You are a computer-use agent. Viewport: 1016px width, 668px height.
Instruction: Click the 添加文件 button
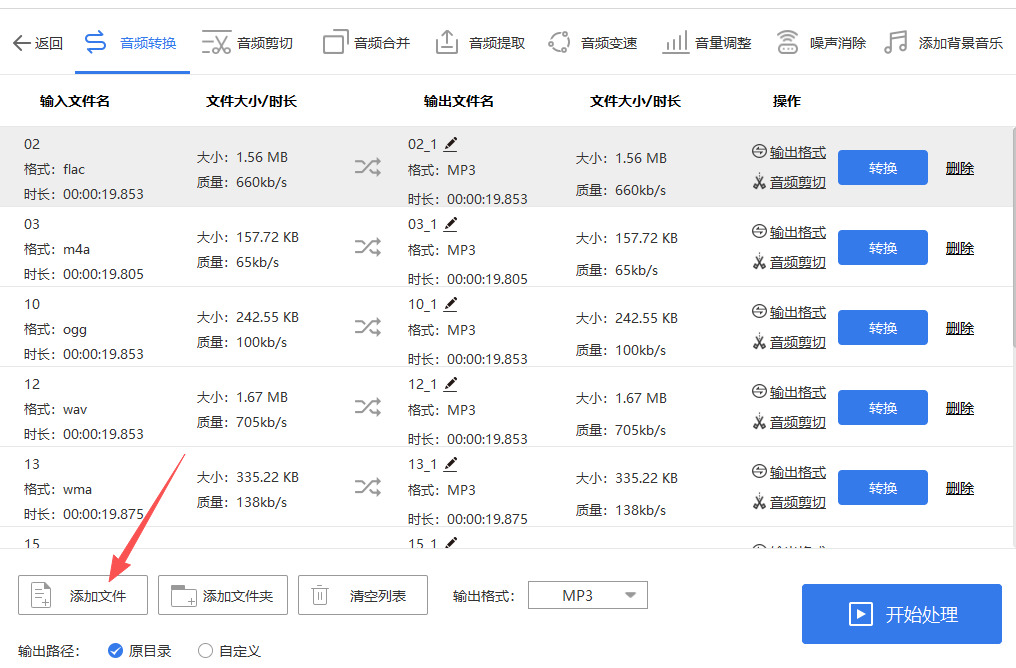pyautogui.click(x=83, y=595)
